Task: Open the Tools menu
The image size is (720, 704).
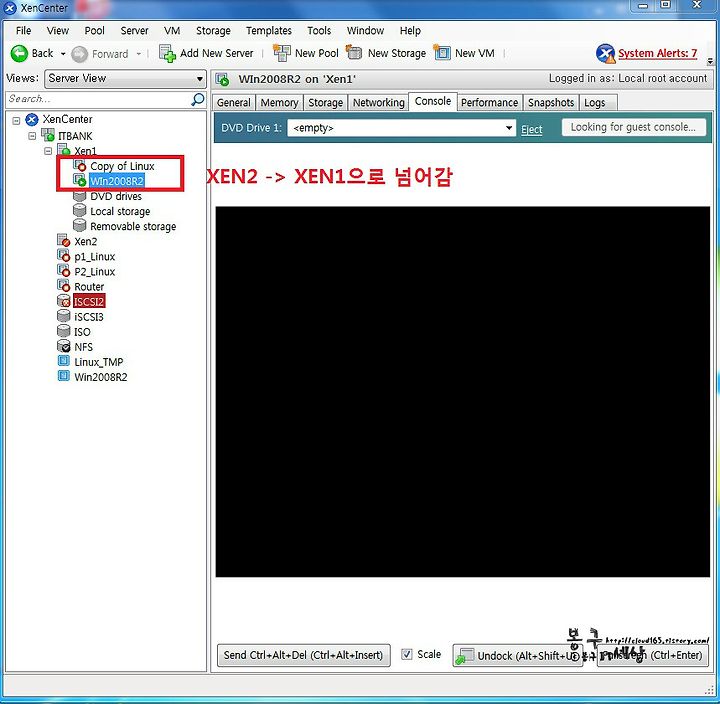Action: pyautogui.click(x=319, y=31)
